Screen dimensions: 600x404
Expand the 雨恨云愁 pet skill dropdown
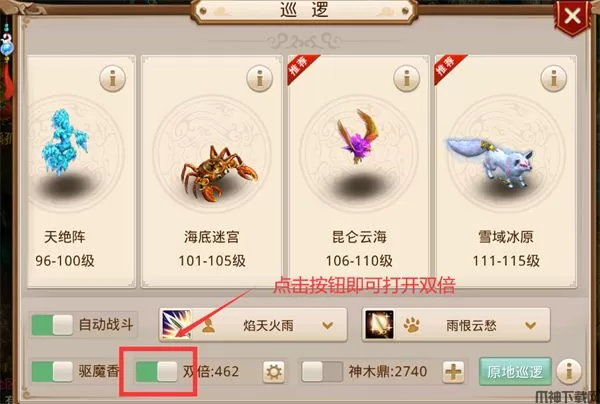click(x=530, y=326)
